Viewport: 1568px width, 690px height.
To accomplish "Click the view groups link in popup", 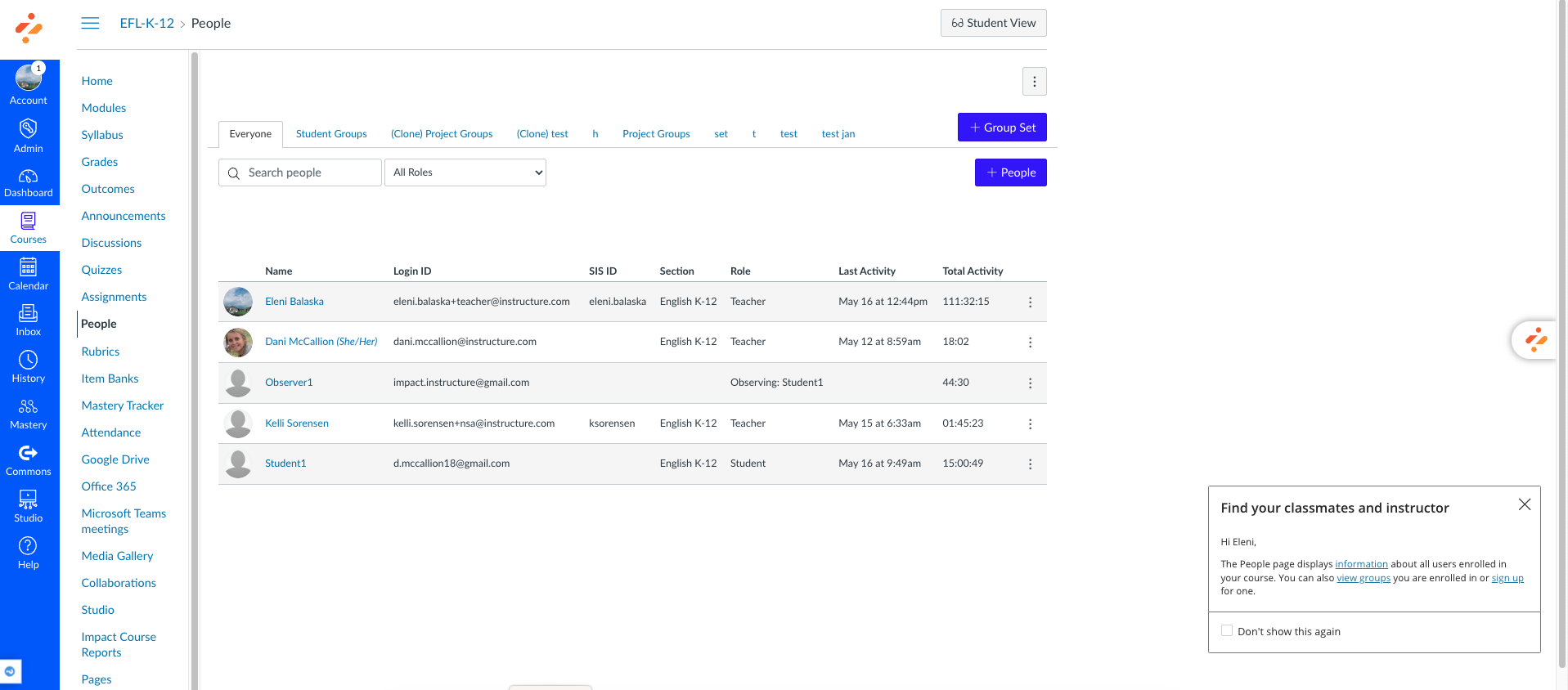I will pyautogui.click(x=1364, y=578).
